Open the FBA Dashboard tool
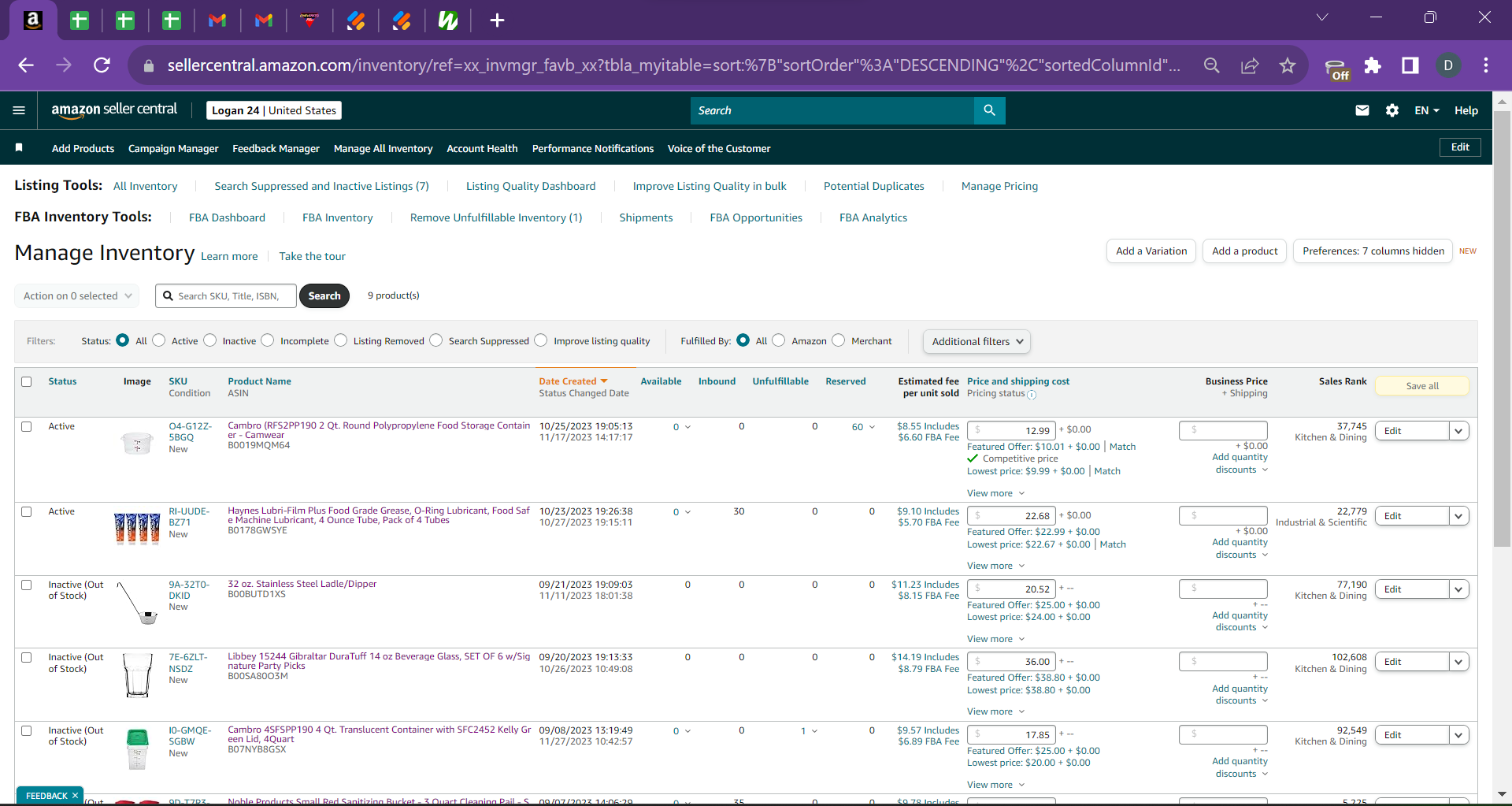The height and width of the screenshot is (806, 1512). pos(227,217)
